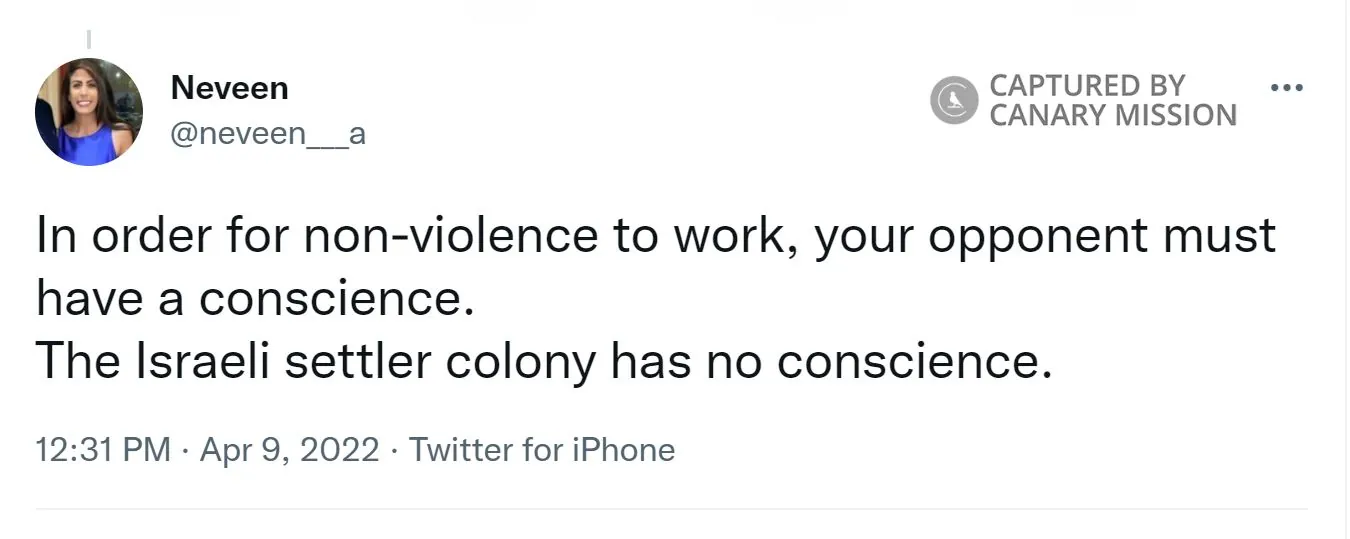Click the phrase "settler colony"
This screenshot has width=1350, height=539.
coord(440,362)
